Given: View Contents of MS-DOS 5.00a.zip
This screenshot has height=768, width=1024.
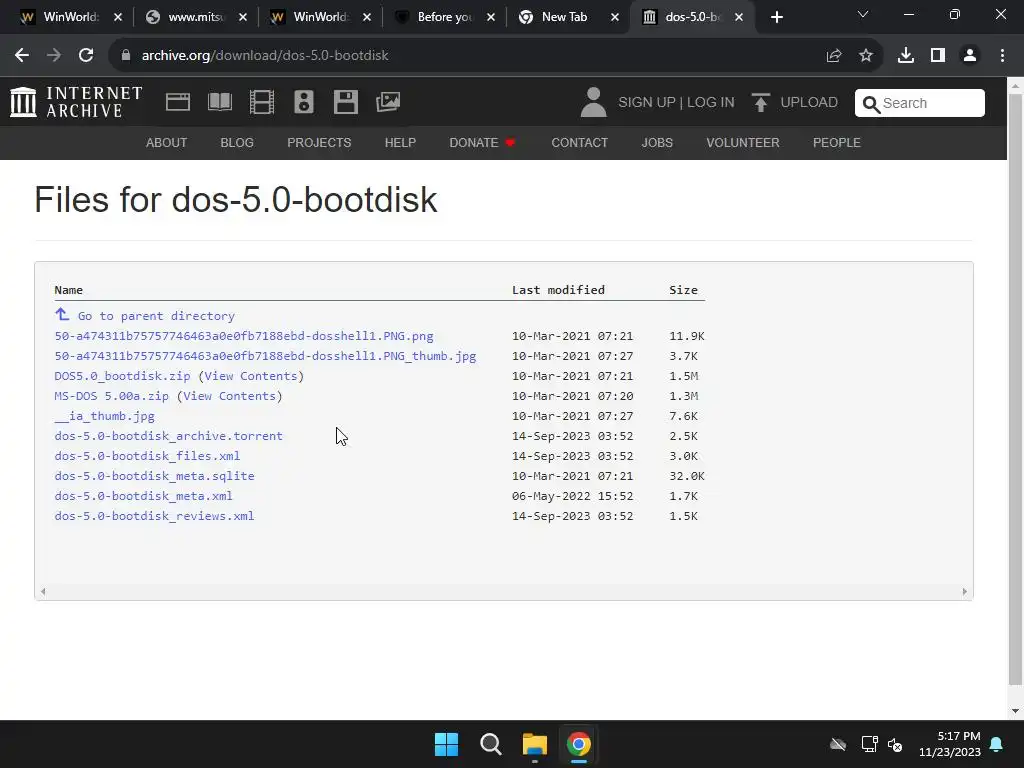Looking at the screenshot, I should pyautogui.click(x=229, y=396).
